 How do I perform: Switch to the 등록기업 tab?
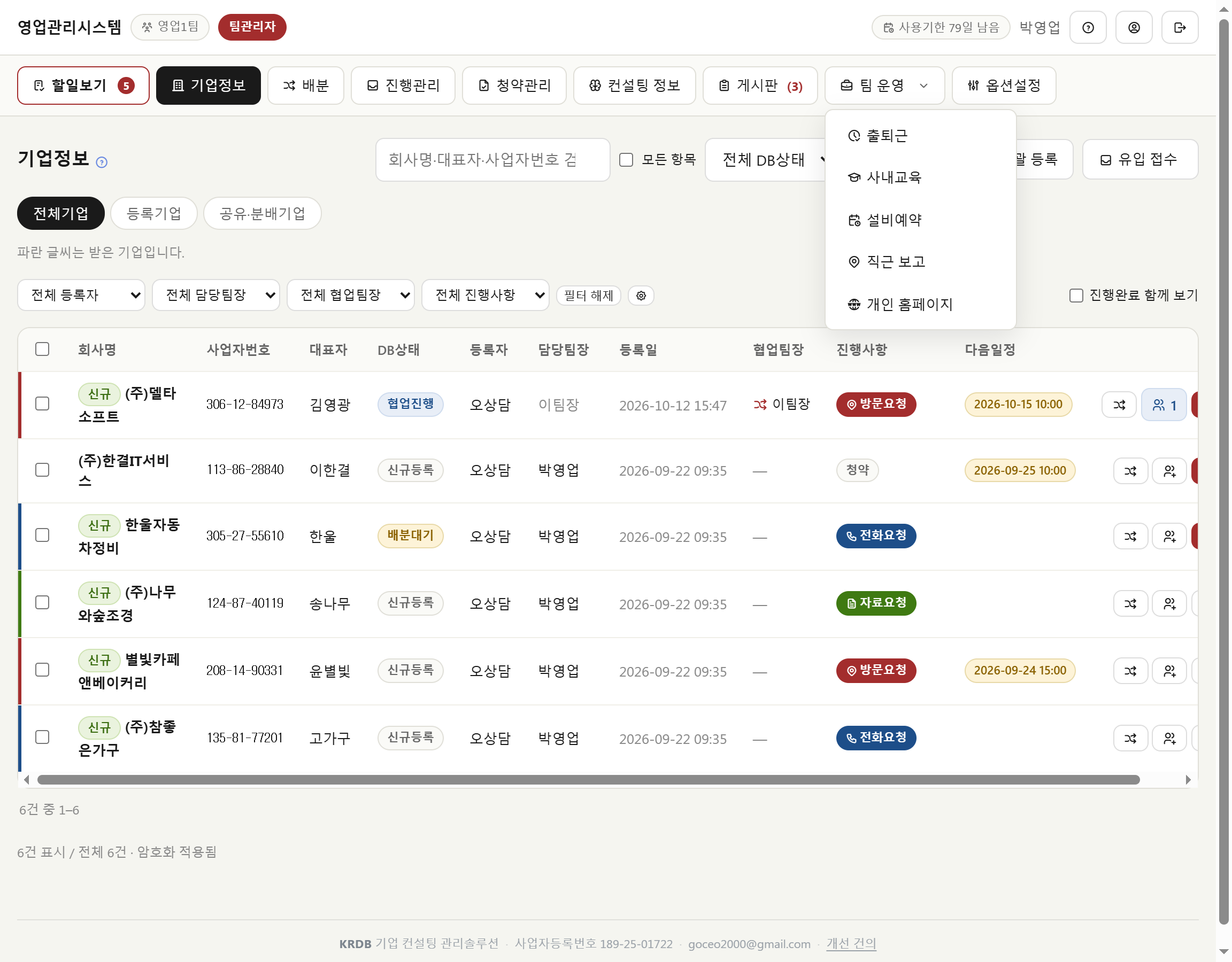154,213
